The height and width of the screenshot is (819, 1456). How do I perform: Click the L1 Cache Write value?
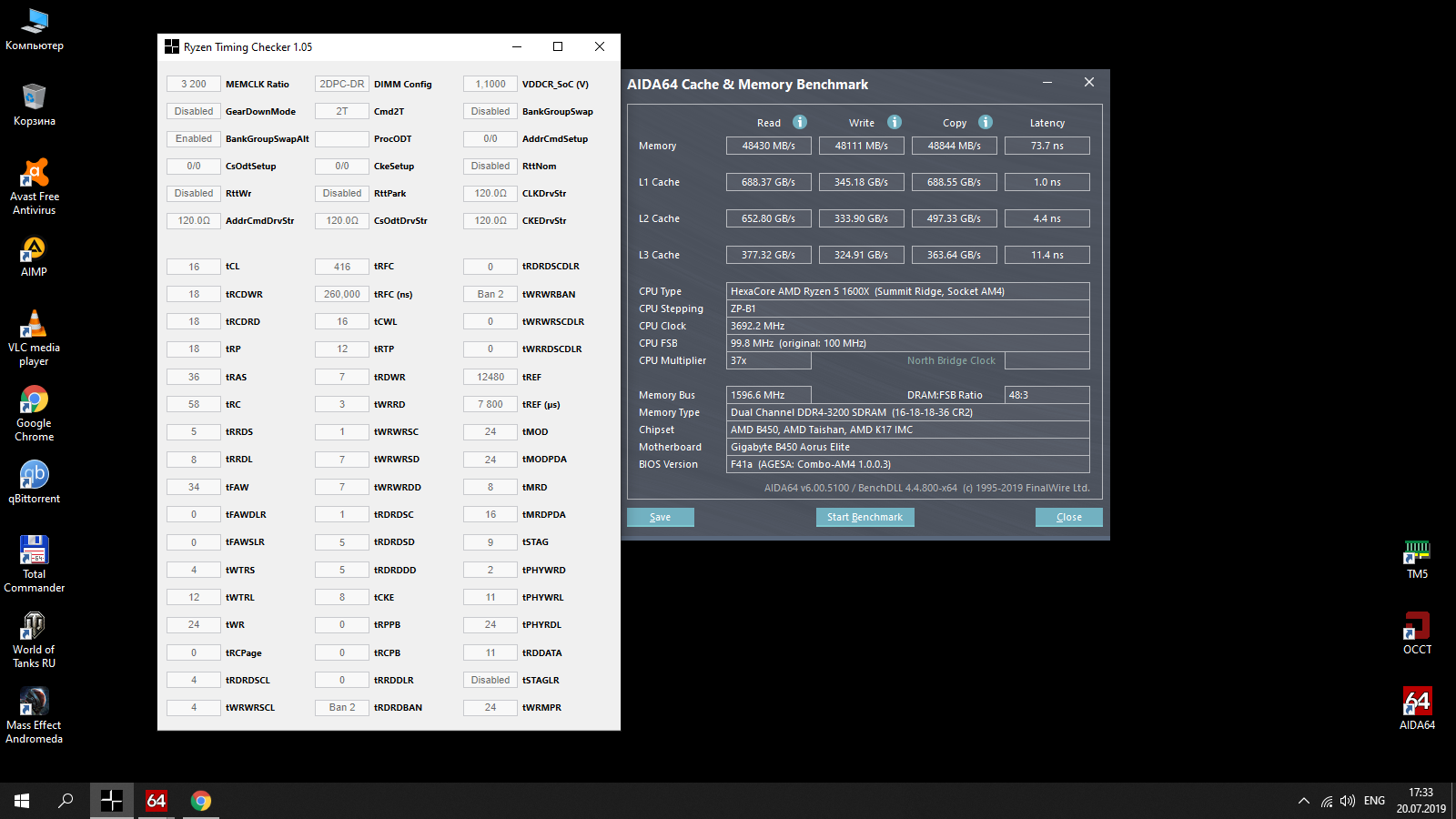tap(862, 182)
